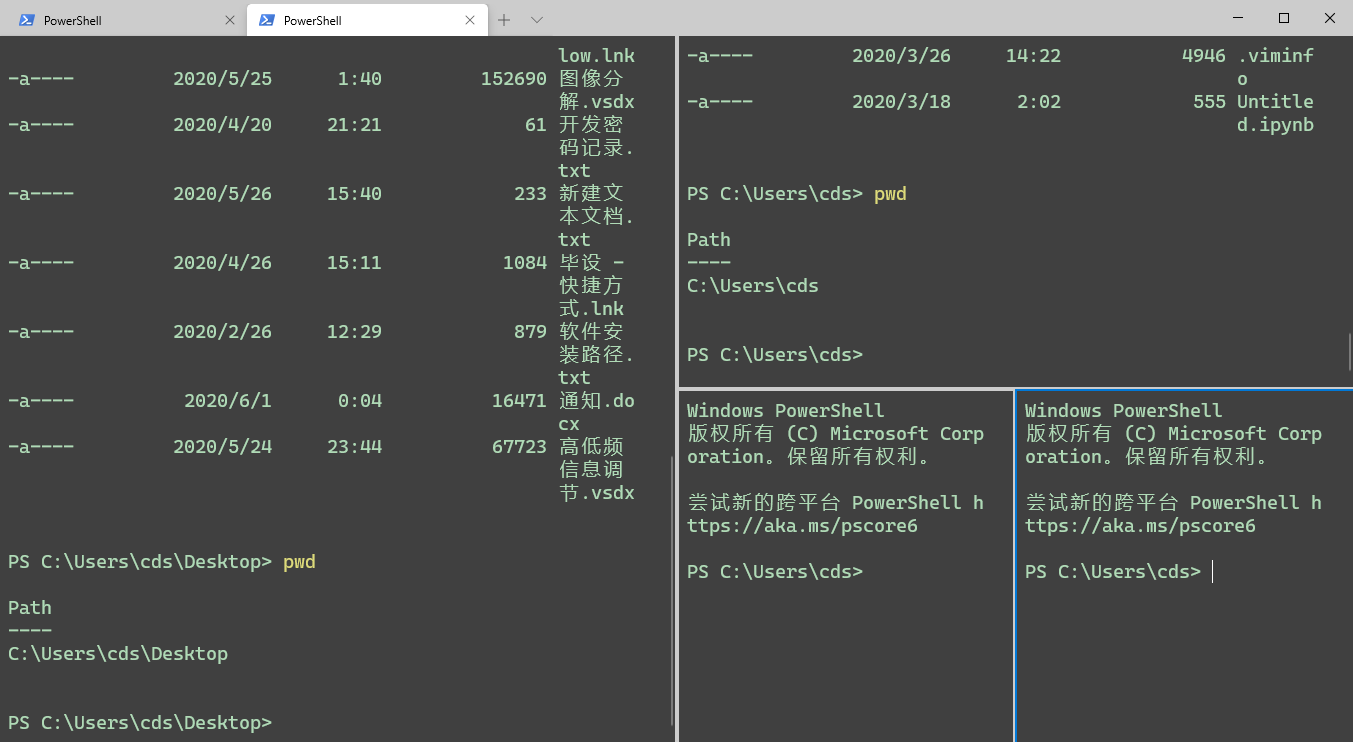Click the last prompt in the upper-right pane
Screen dimensions: 1353x742
[775, 355]
